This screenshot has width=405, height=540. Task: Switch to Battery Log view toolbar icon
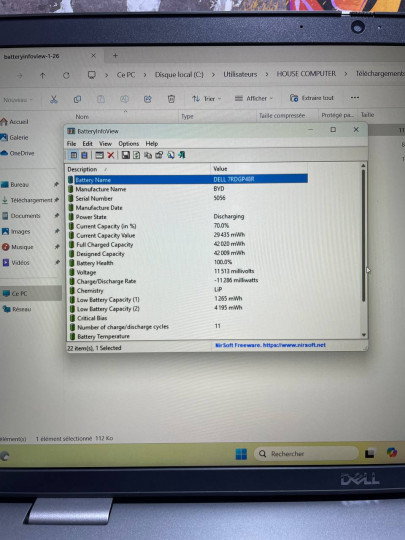pos(84,155)
